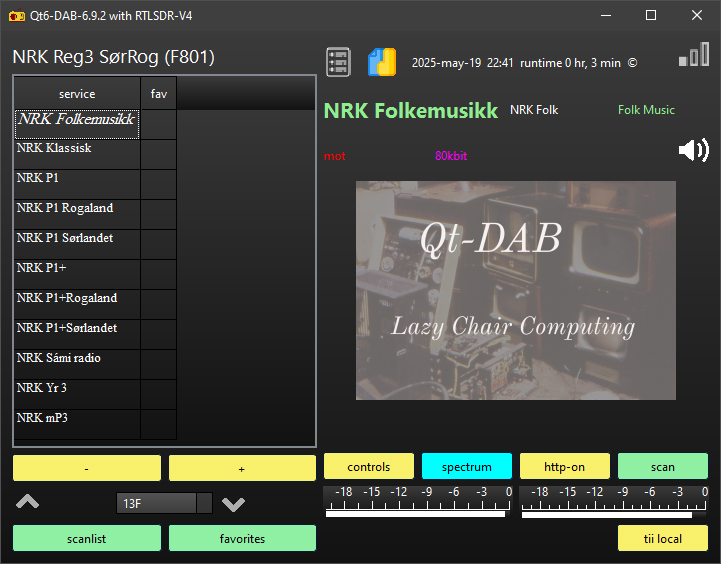Select NRK P1+Rogaland service
Image resolution: width=721 pixels, height=564 pixels.
click(x=77, y=304)
